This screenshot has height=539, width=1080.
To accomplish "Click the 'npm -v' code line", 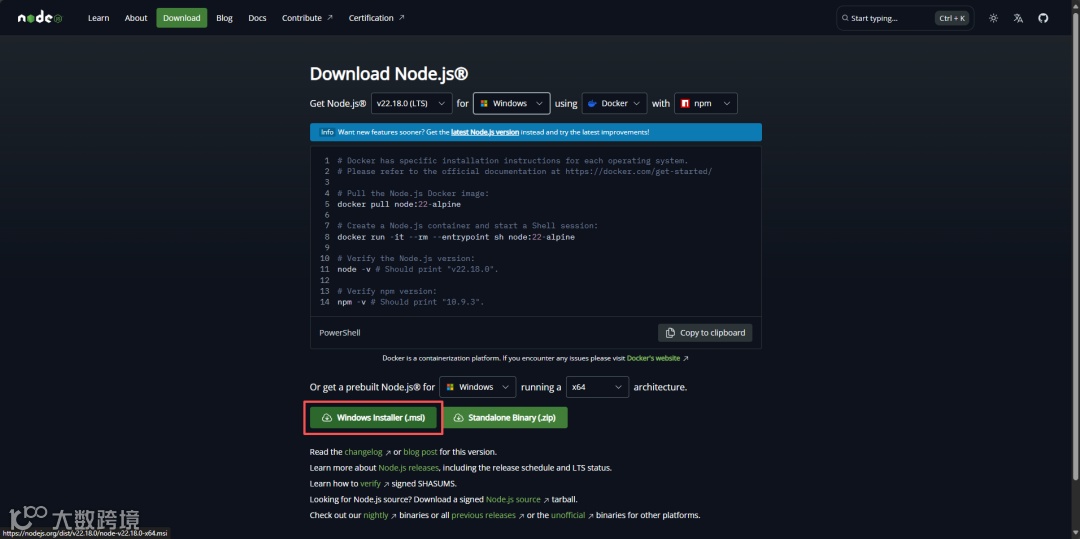I will point(411,302).
